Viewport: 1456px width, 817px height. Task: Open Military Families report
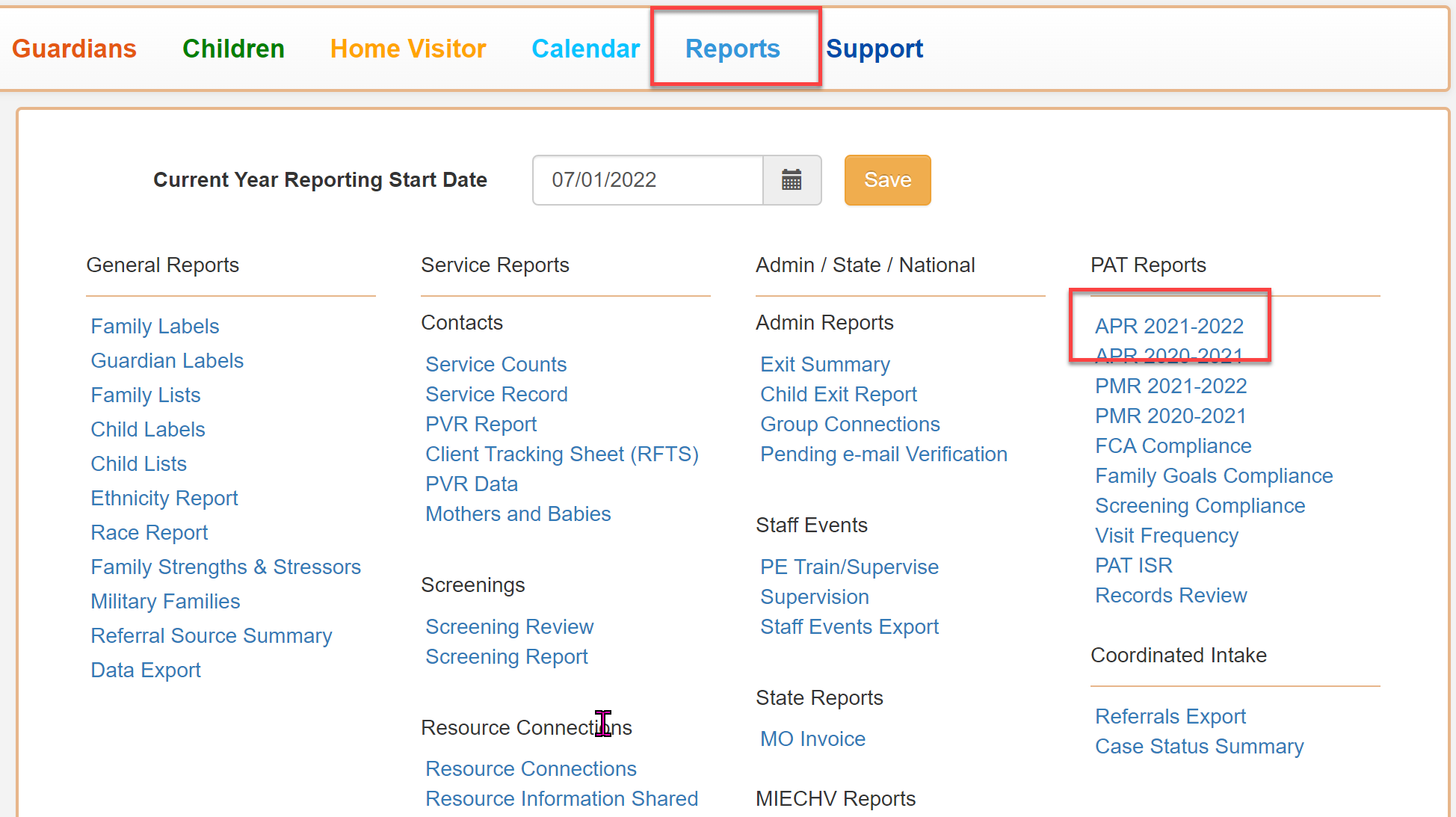165,602
